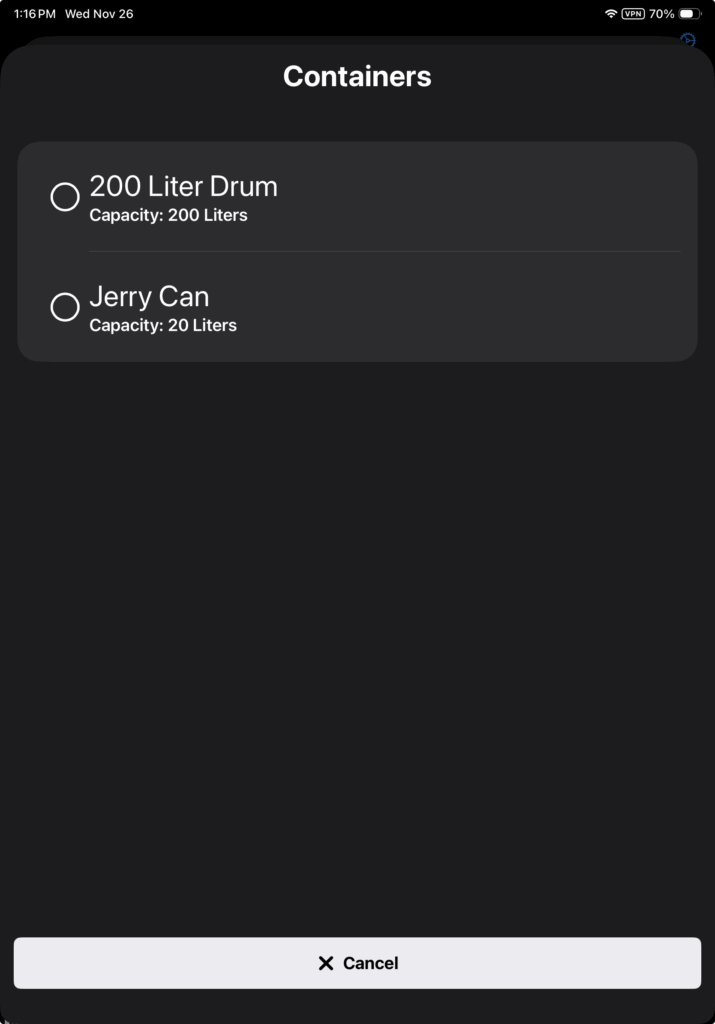Tap the "Jerry Can" name text
Viewport: 715px width, 1024px height.
click(149, 297)
